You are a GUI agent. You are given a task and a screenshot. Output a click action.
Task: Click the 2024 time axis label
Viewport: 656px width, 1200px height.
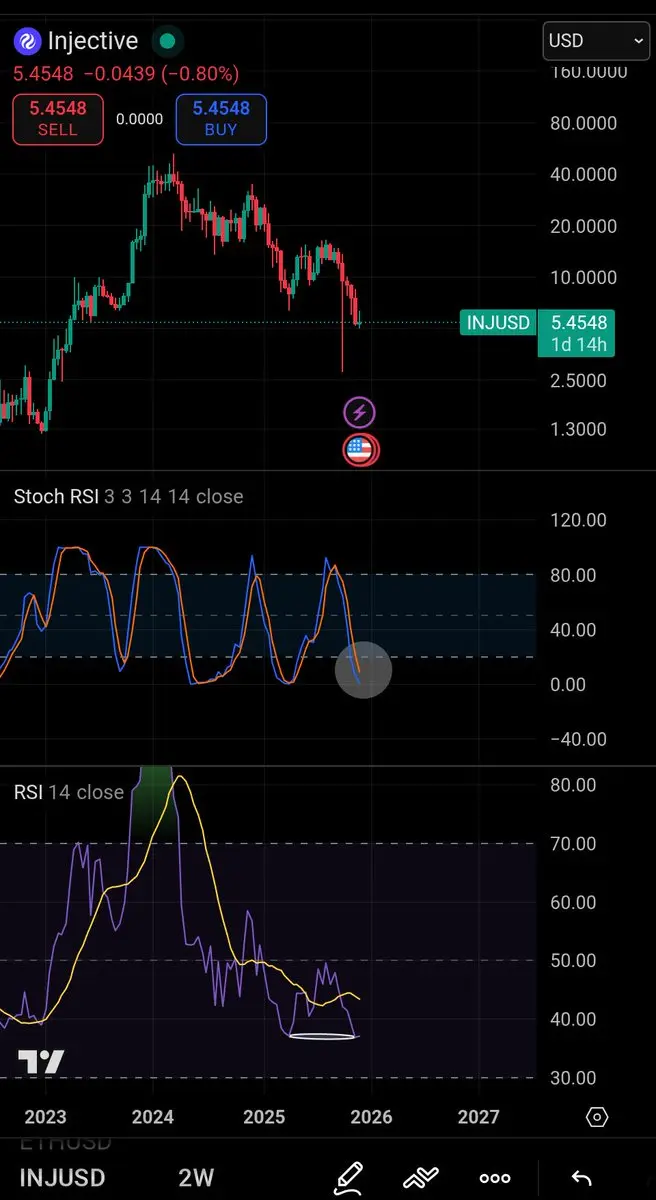pos(153,1117)
